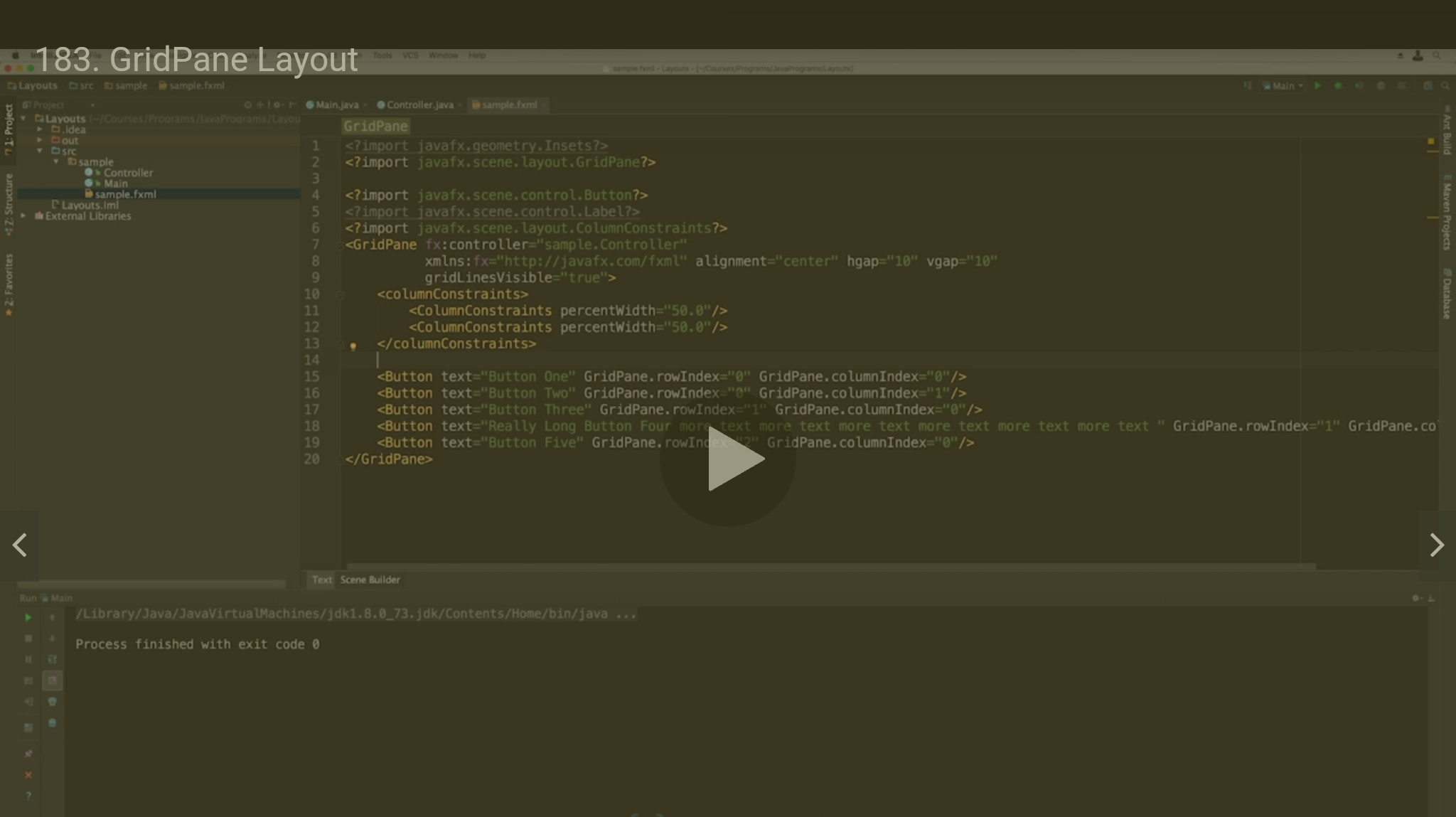Viewport: 1456px width, 817px height.
Task: Click the pin tab icon in Run panel
Action: pyautogui.click(x=28, y=754)
